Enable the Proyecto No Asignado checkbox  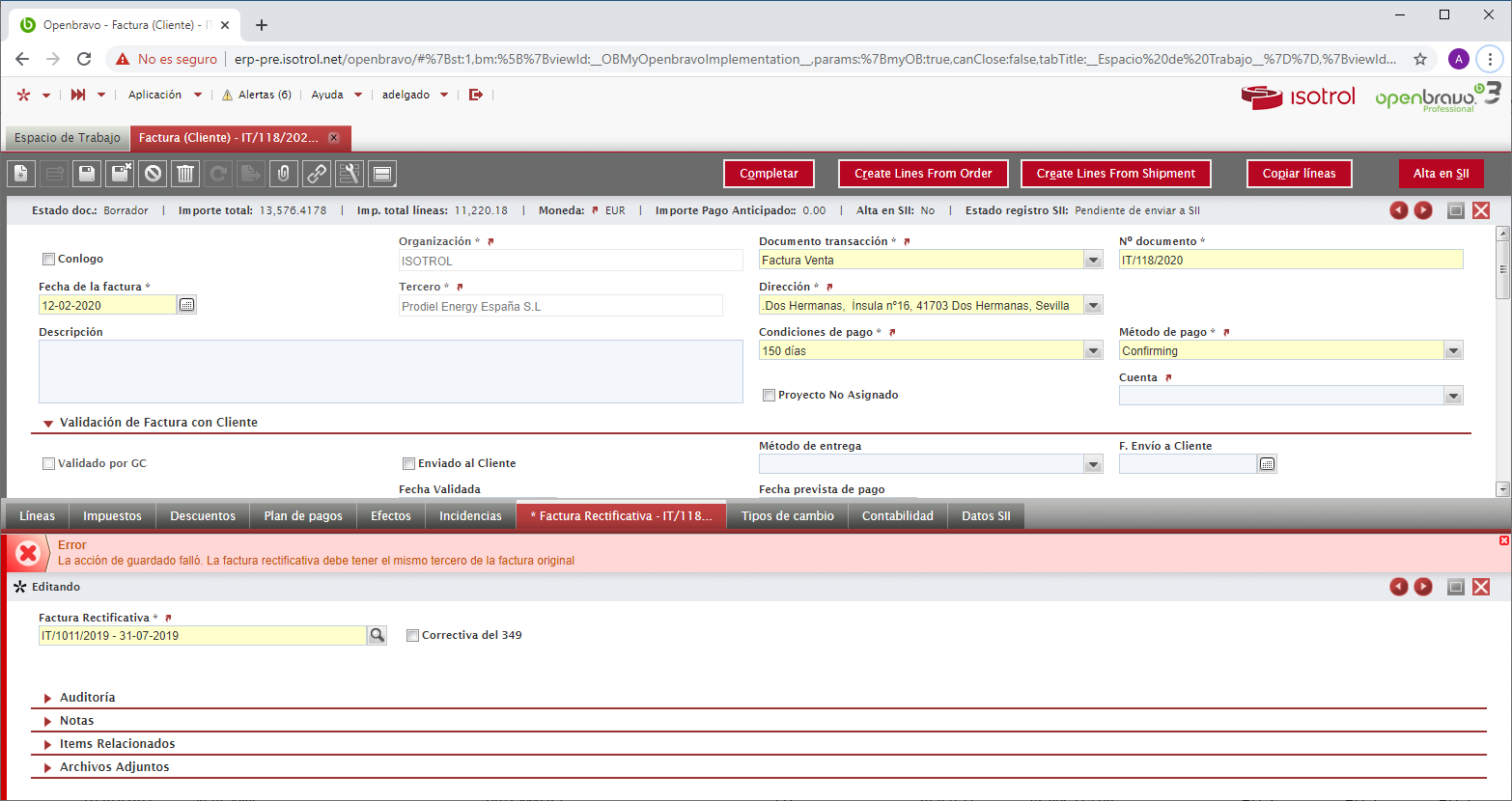[769, 395]
